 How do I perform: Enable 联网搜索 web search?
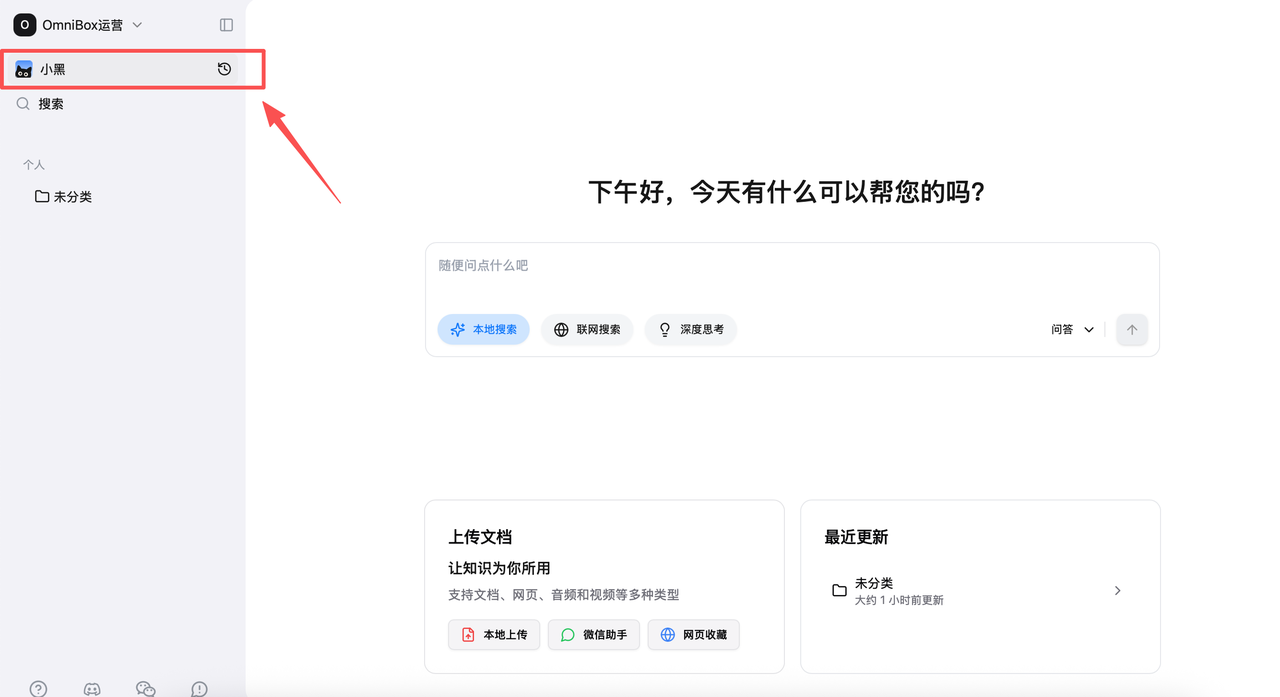point(587,329)
